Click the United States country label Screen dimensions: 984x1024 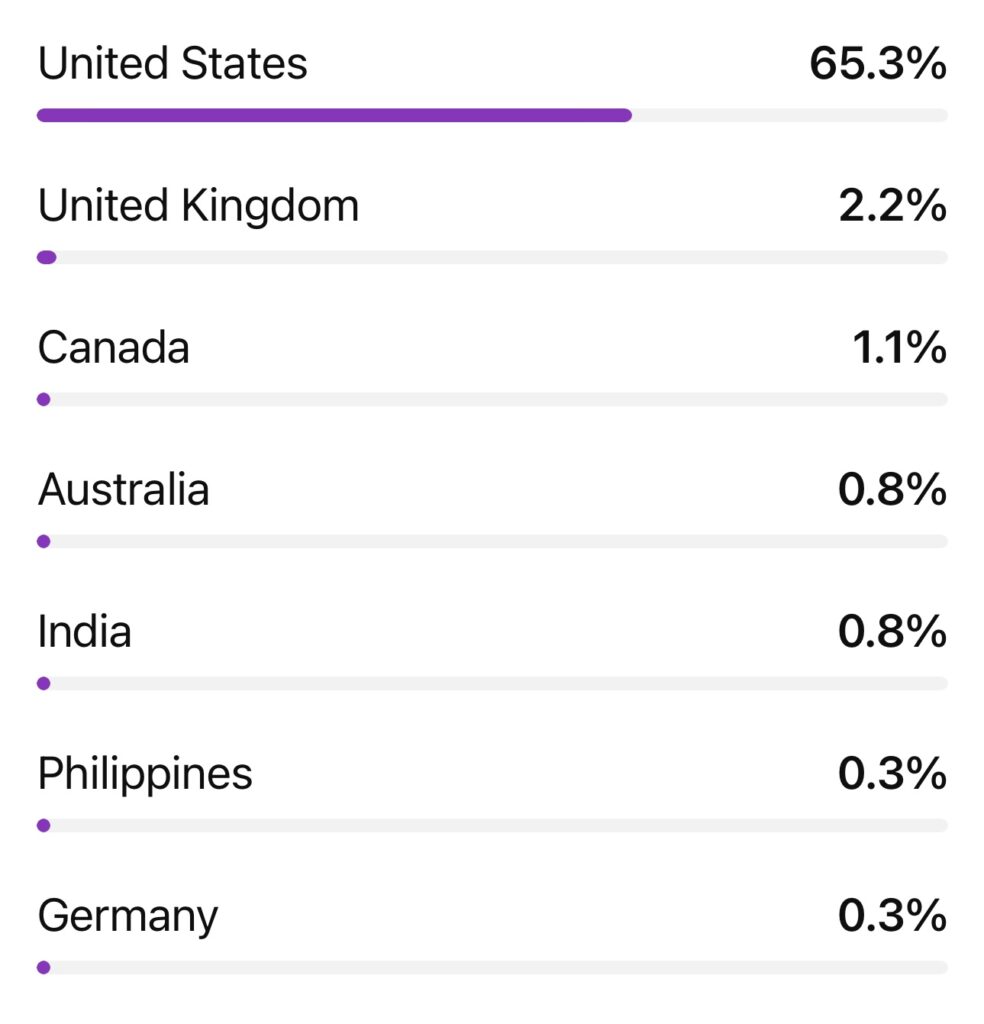point(172,65)
